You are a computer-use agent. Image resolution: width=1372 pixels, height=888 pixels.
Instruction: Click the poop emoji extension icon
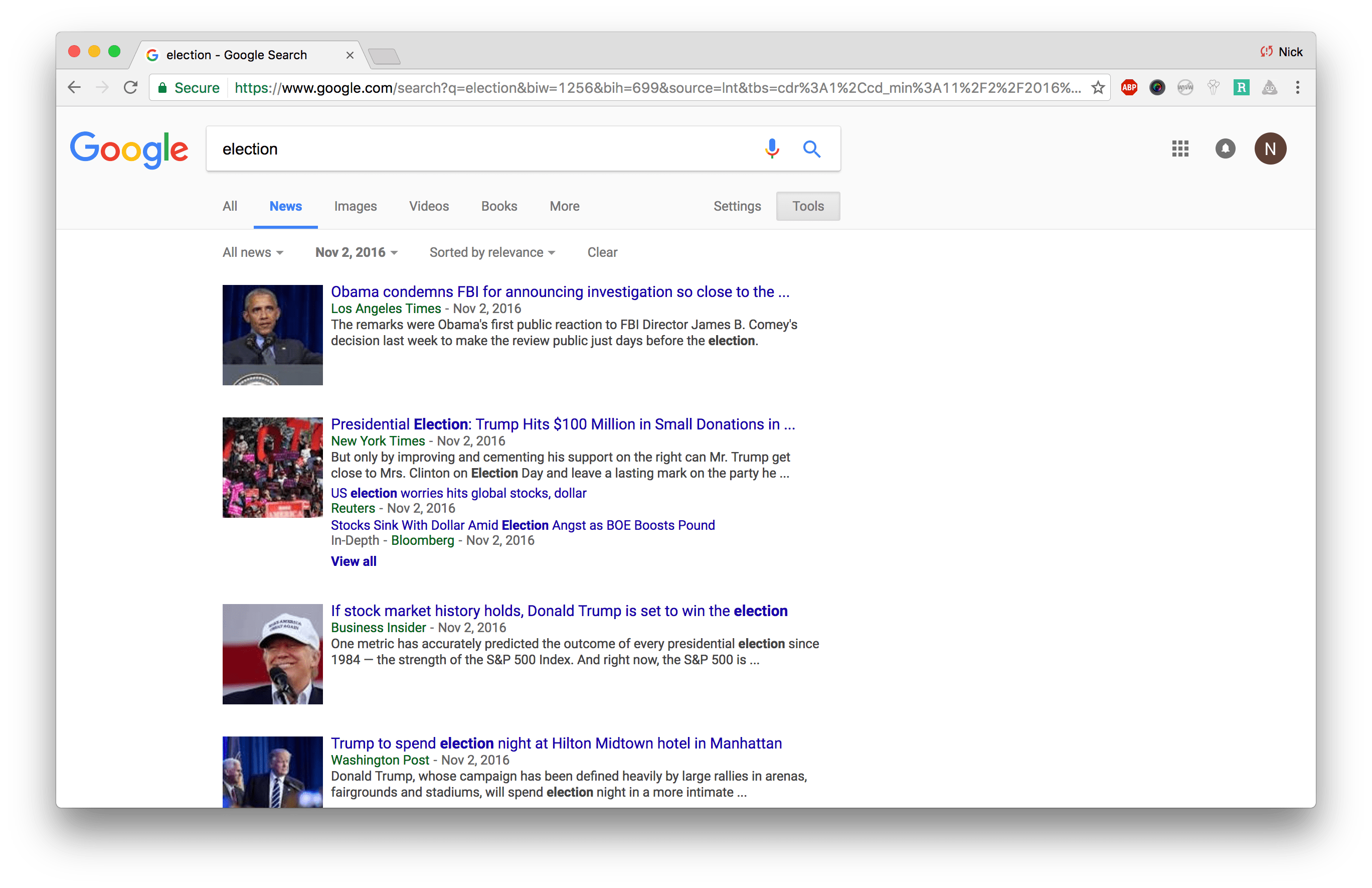tap(1270, 87)
